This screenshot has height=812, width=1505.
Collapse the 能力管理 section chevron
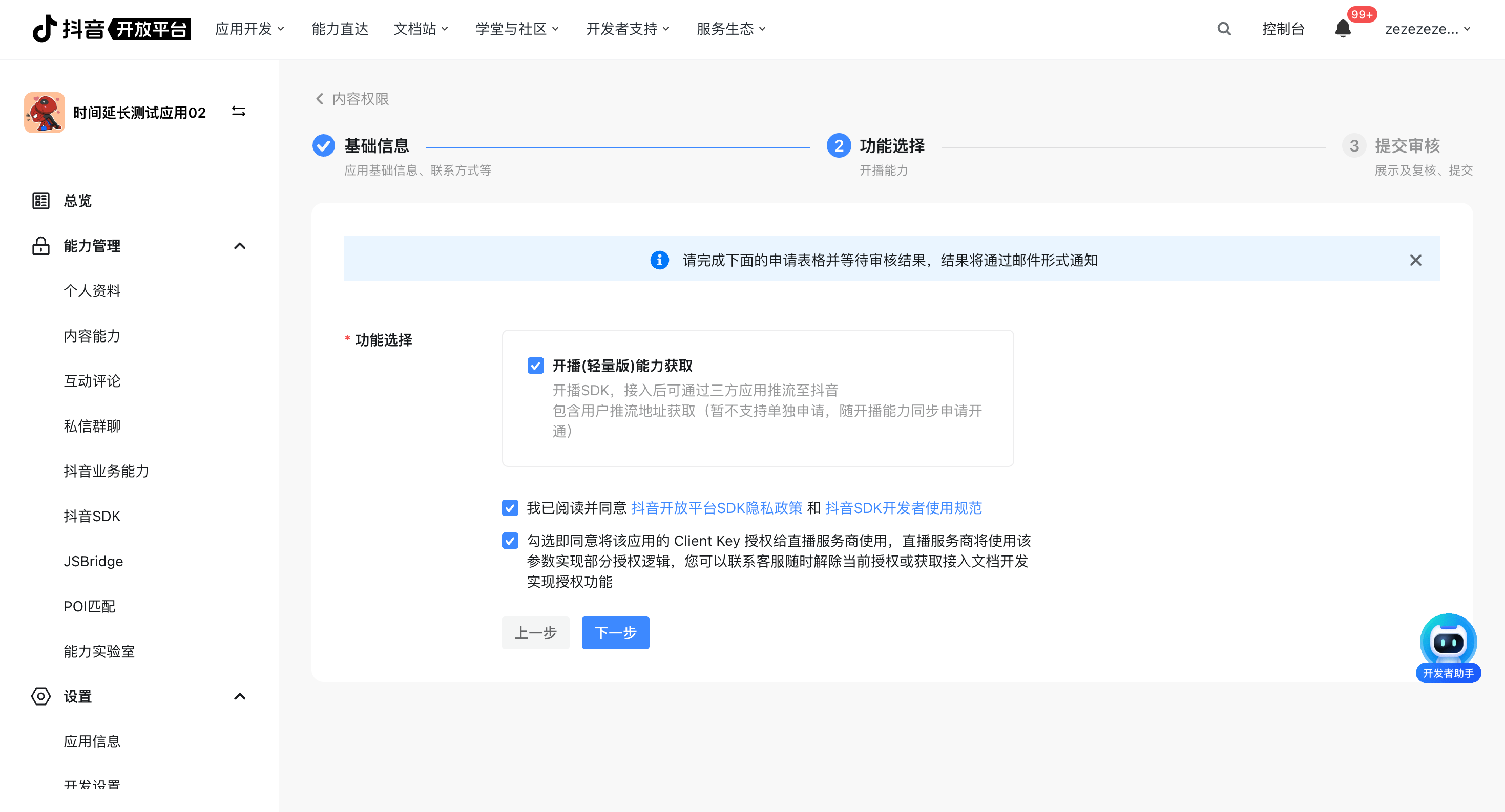[x=240, y=246]
